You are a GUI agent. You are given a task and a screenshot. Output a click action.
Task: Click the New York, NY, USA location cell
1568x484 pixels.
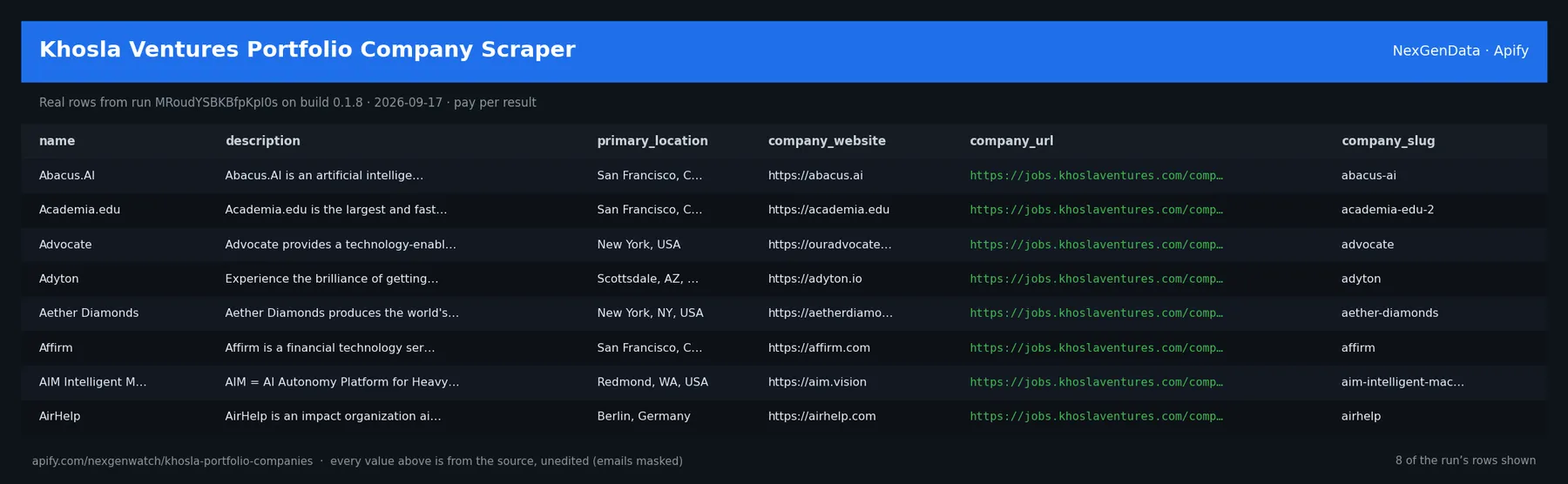650,313
